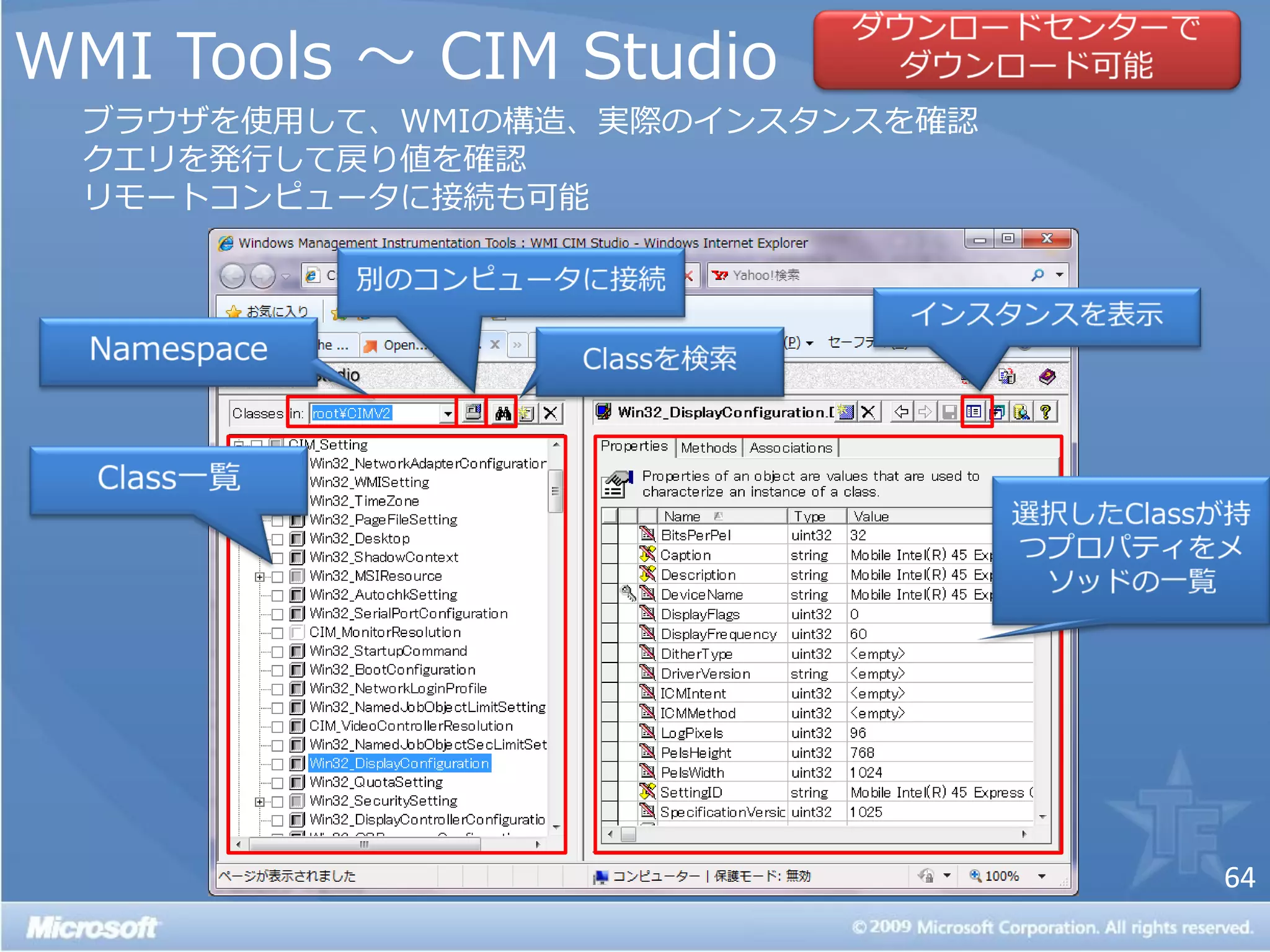Close the current browser tab with X
The image size is (1270, 952).
click(x=494, y=344)
